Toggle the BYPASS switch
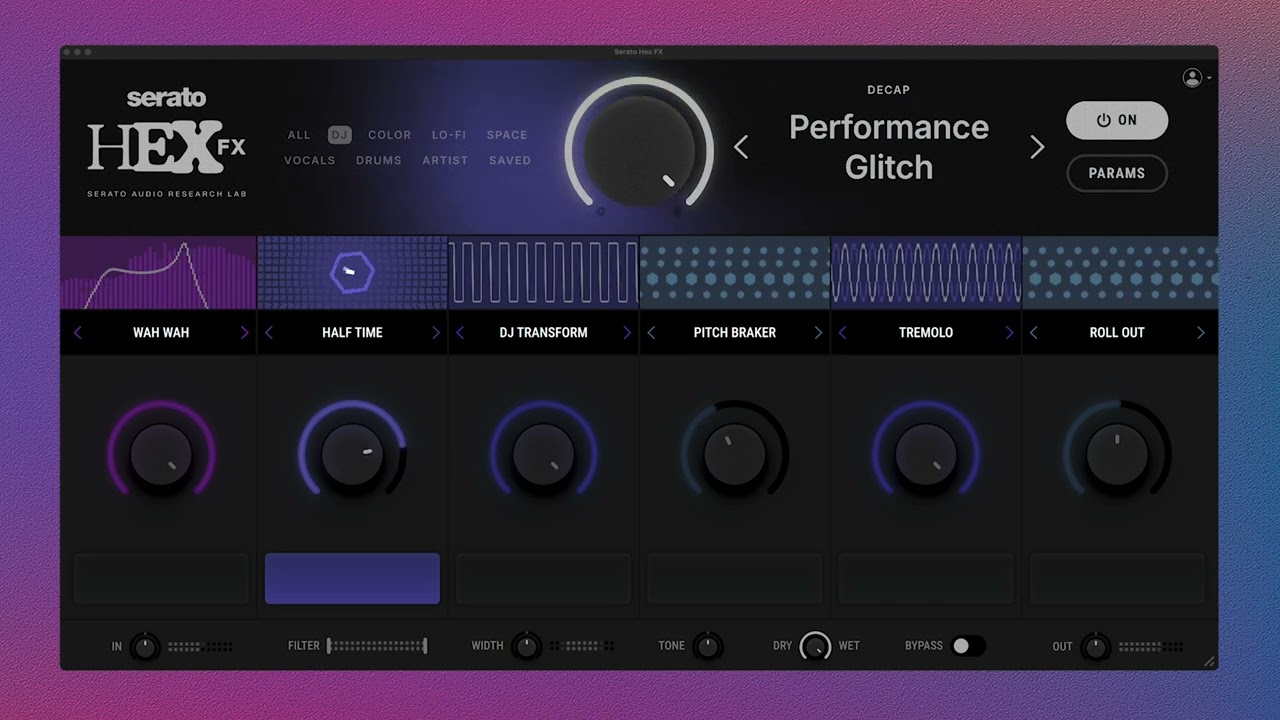The width and height of the screenshot is (1280, 720). click(968, 646)
